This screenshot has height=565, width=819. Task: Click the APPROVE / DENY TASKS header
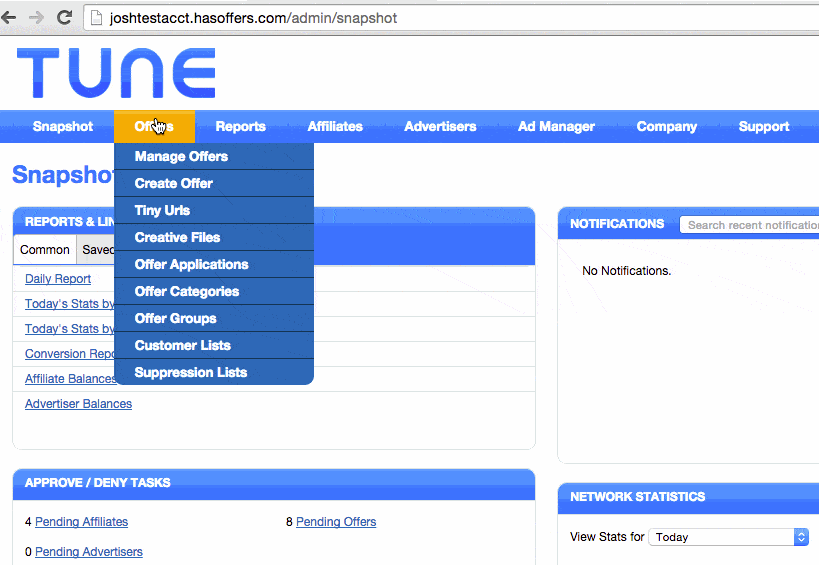point(98,482)
